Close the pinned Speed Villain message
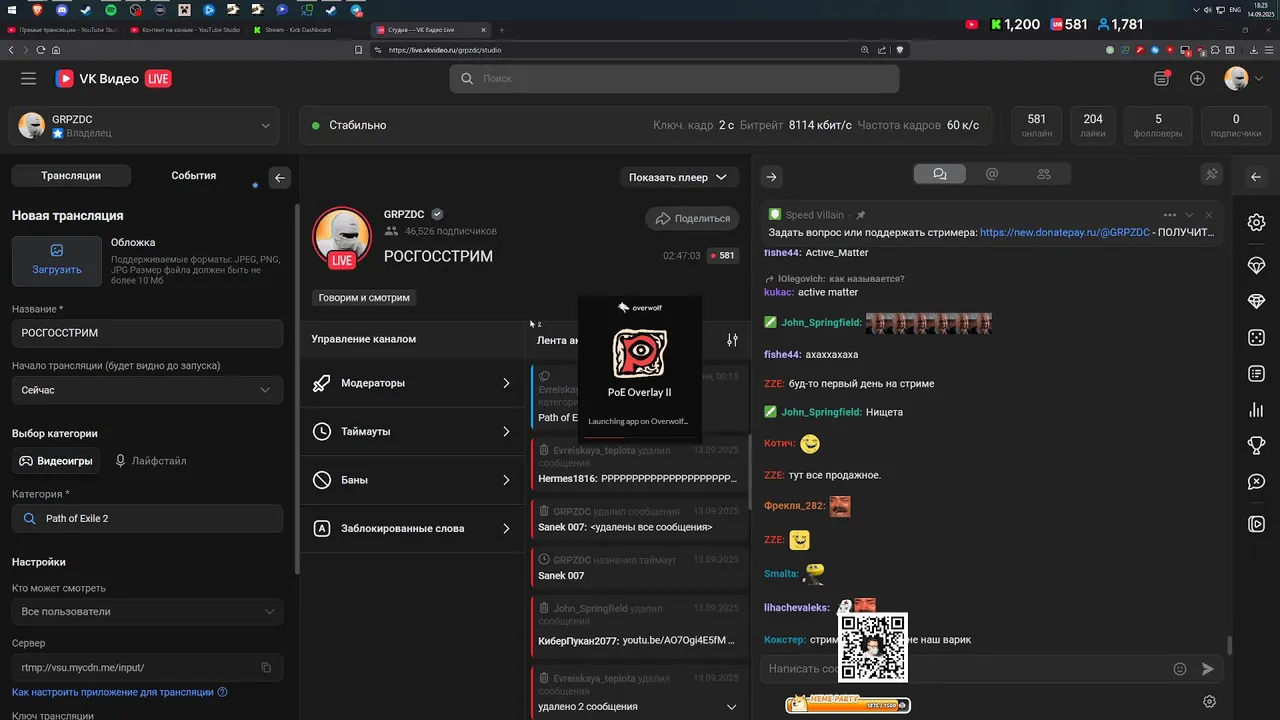Screen dimensions: 1280x720 (1208, 215)
